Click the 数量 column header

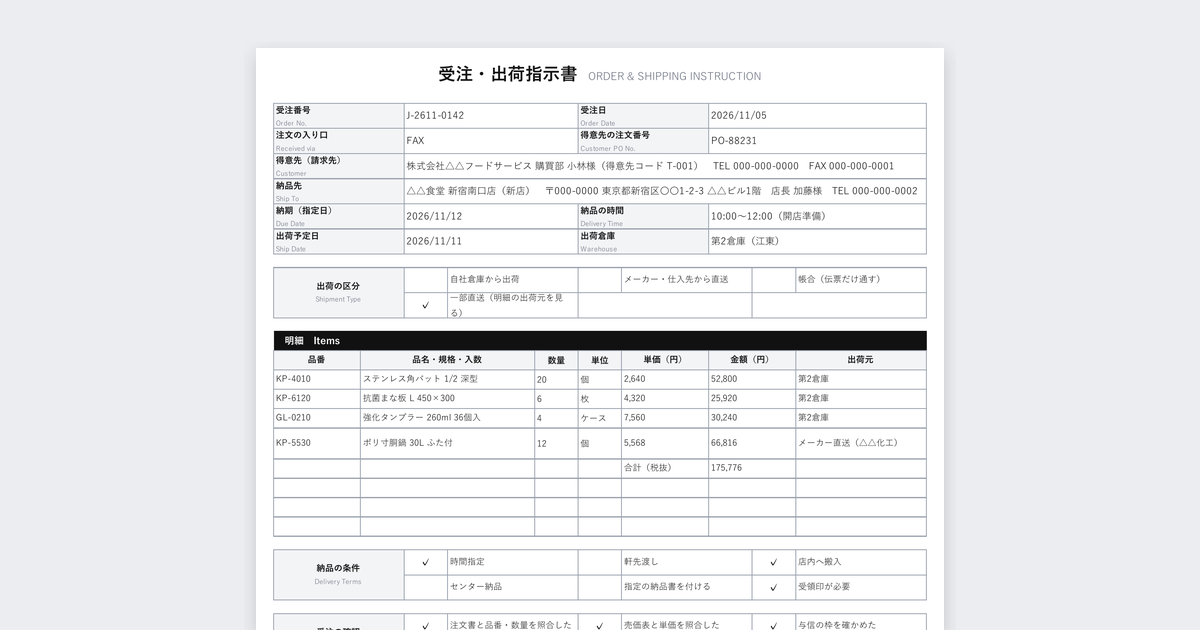click(x=556, y=360)
